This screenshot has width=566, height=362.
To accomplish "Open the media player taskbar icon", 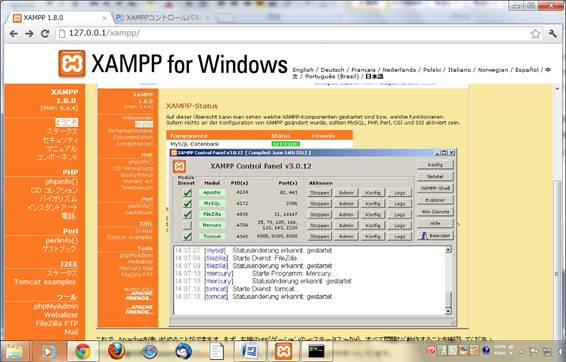I will [x=48, y=351].
